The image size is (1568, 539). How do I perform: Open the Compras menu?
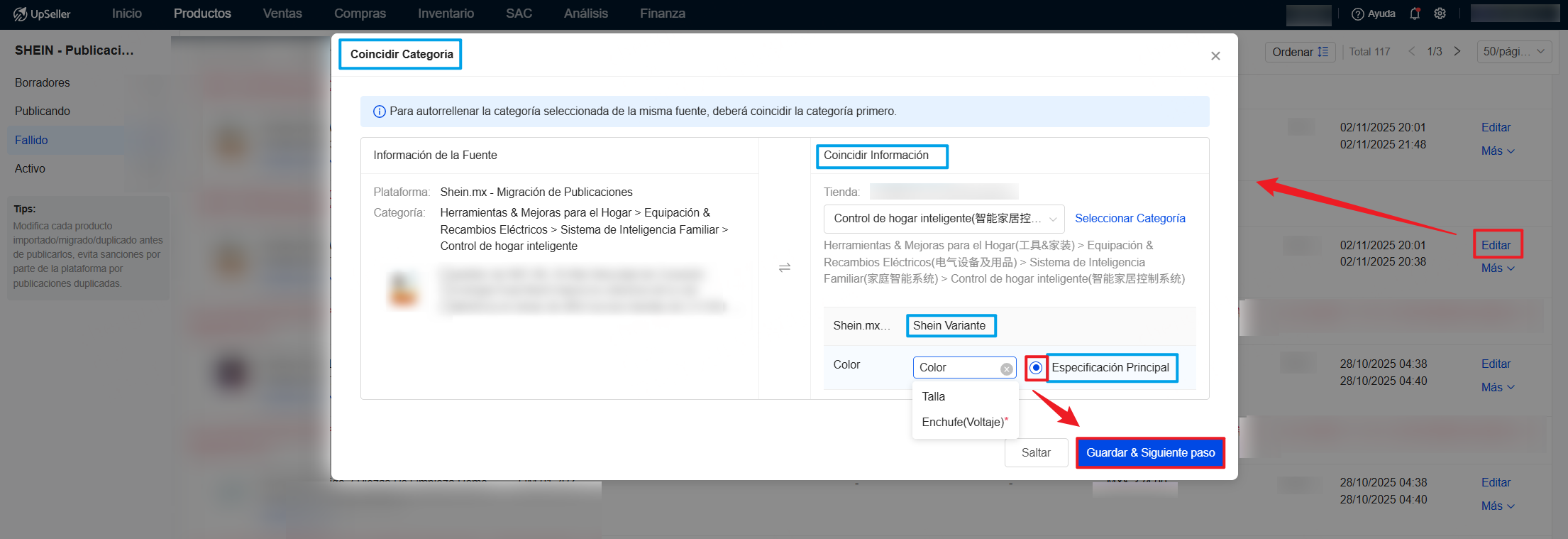pyautogui.click(x=360, y=13)
